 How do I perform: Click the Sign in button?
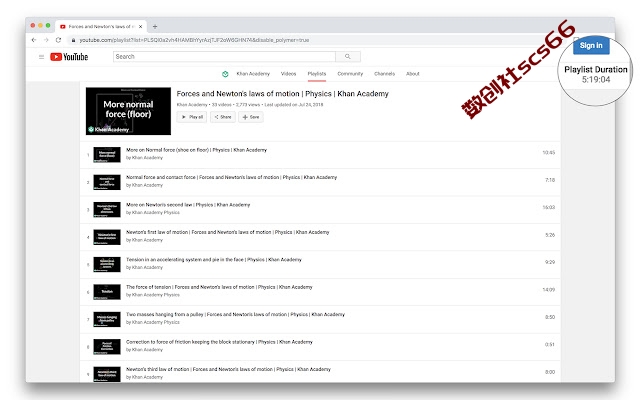click(x=591, y=45)
